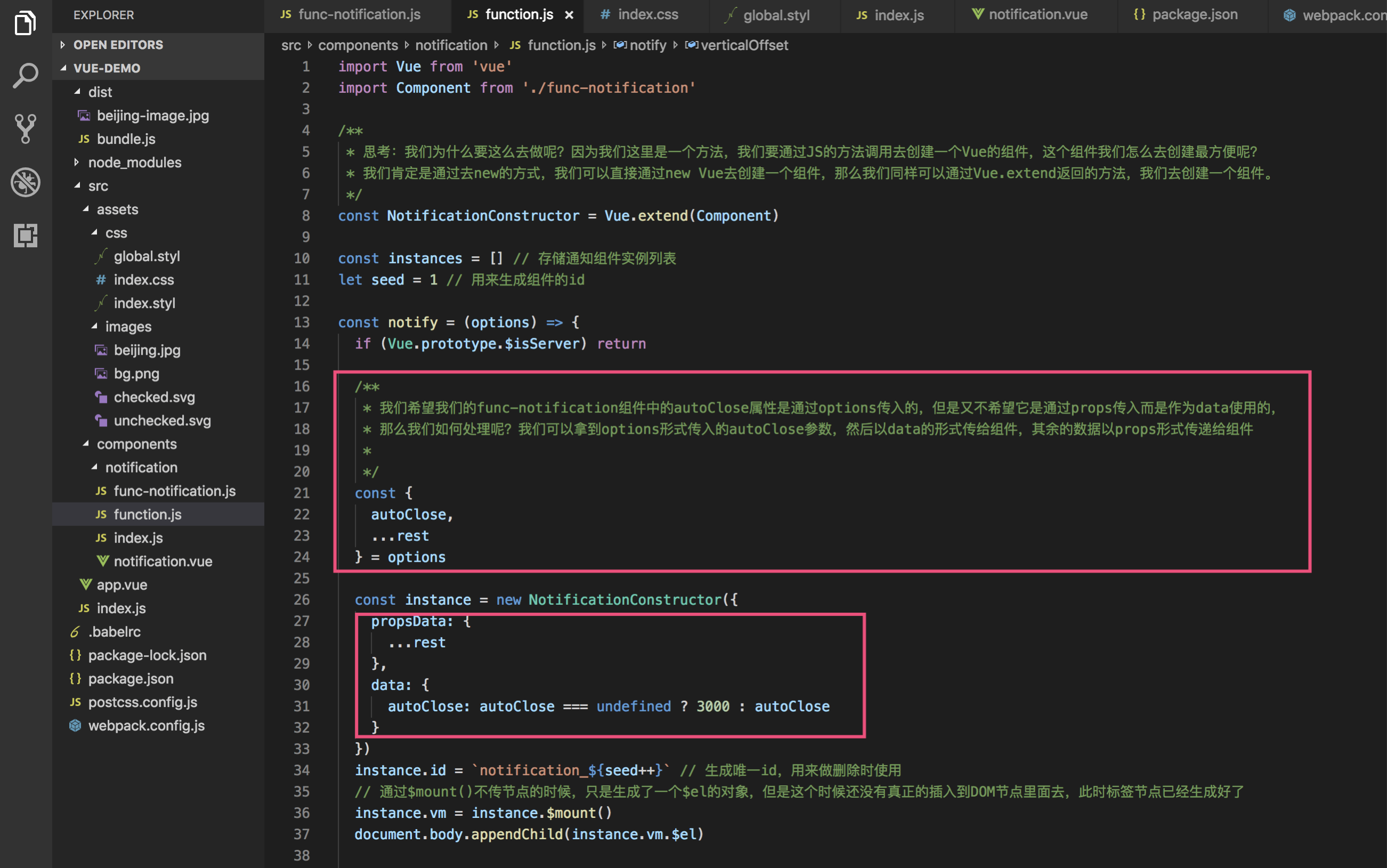Screen dimensions: 1387x868
Task: Click the webpack cube icon on webpack.config tab
Action: 1290,15
